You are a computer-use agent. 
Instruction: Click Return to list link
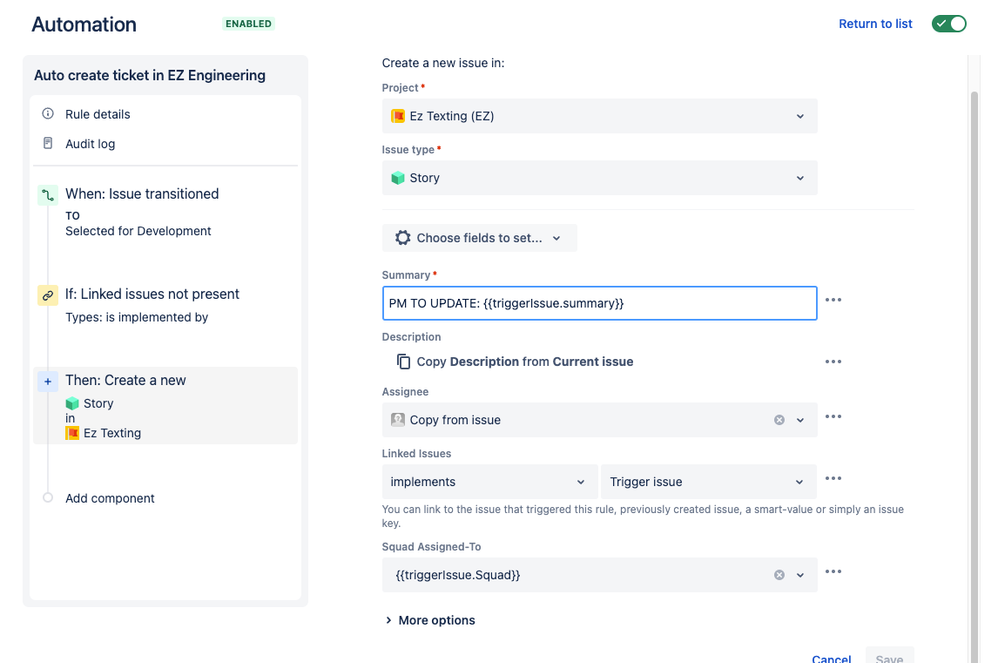pos(875,24)
